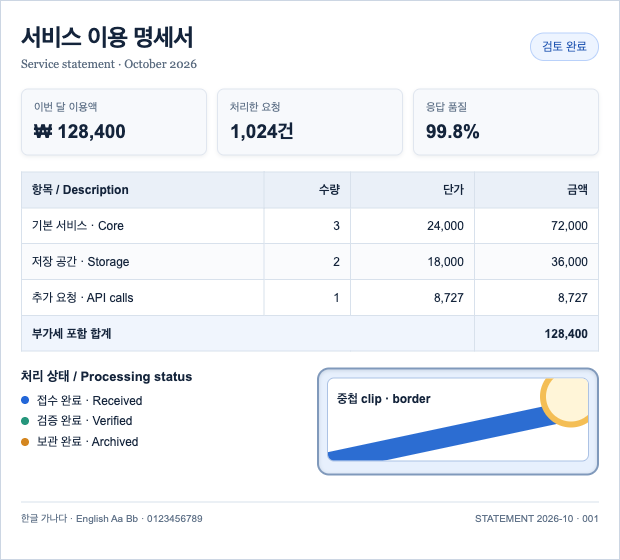Click the blue dot beside 접수 완료
This screenshot has width=620, height=560.
(25, 400)
